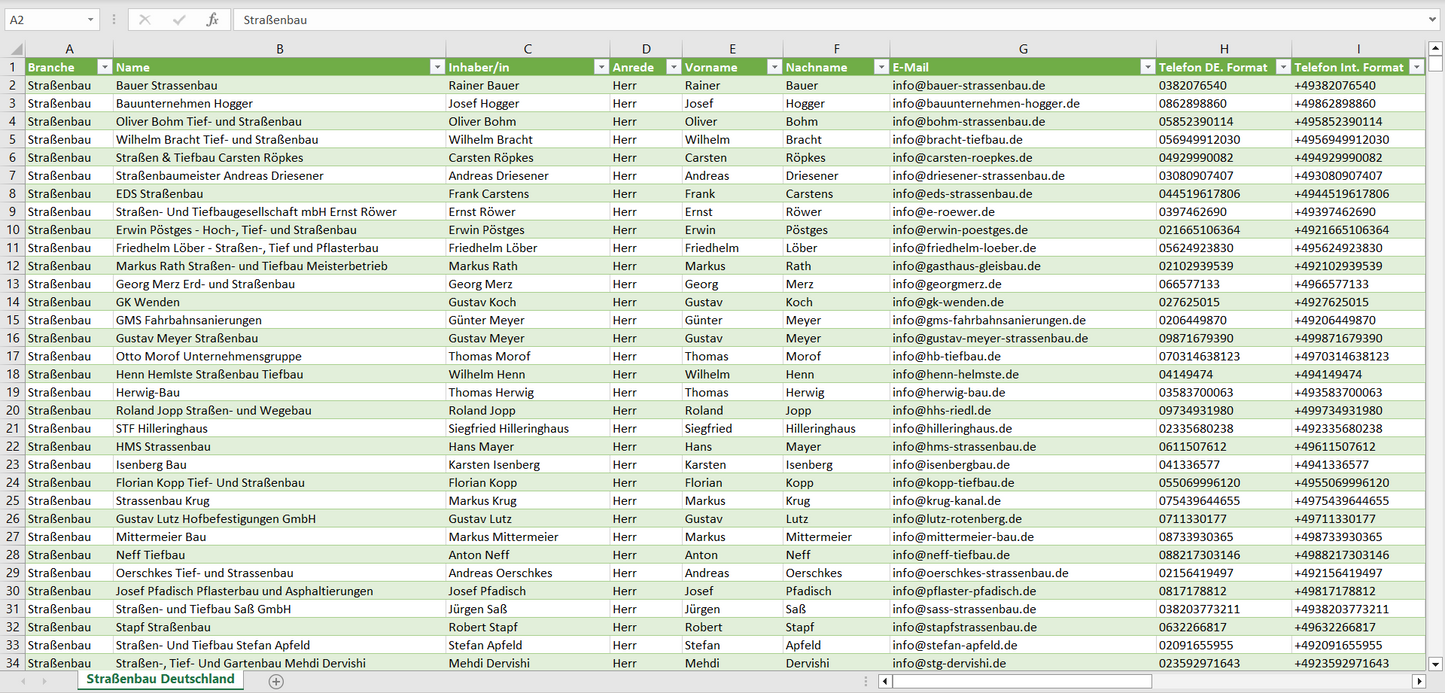Viewport: 1445px width, 693px height.
Task: Select column G header
Action: [1022, 49]
